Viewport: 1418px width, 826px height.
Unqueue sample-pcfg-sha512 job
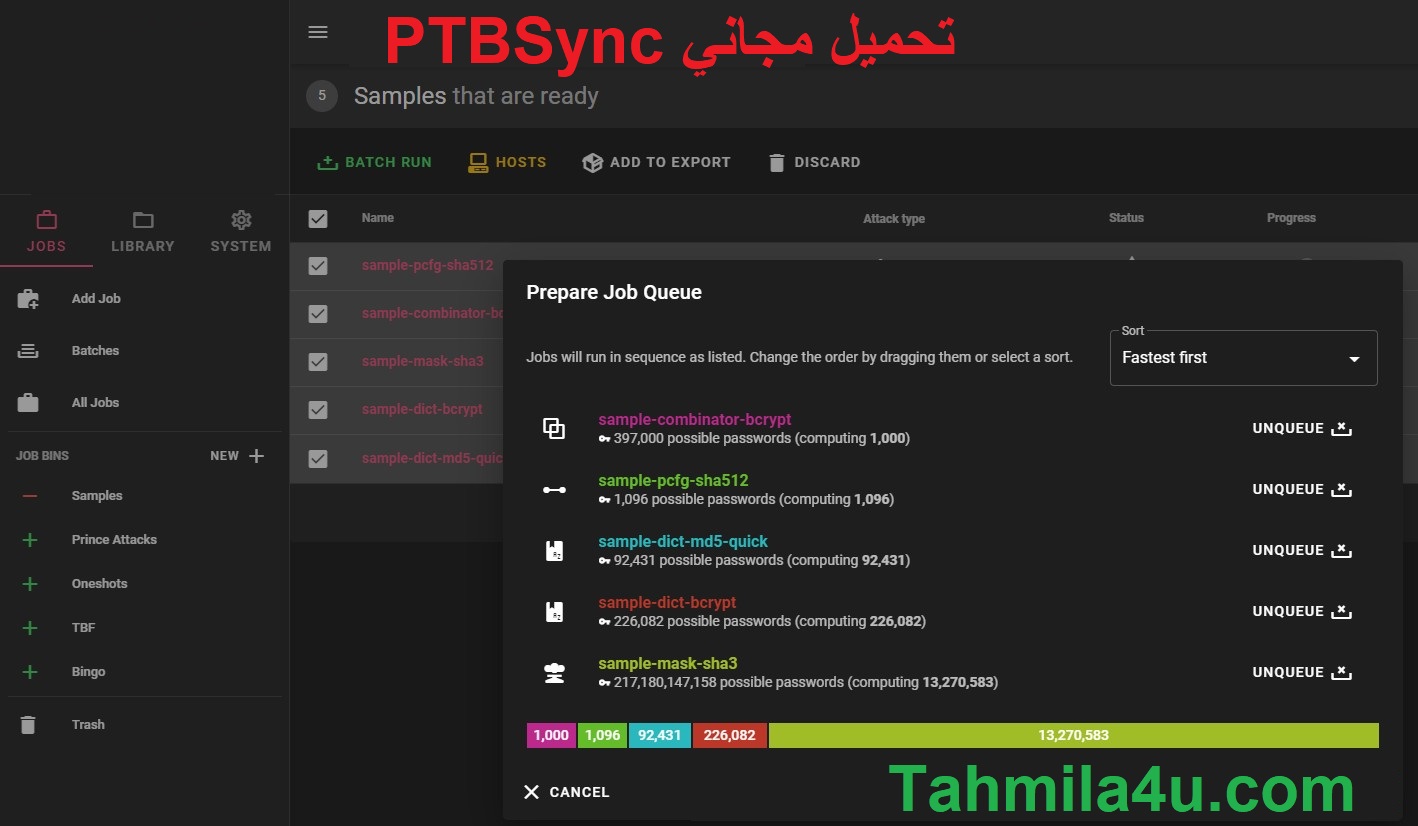click(1302, 489)
